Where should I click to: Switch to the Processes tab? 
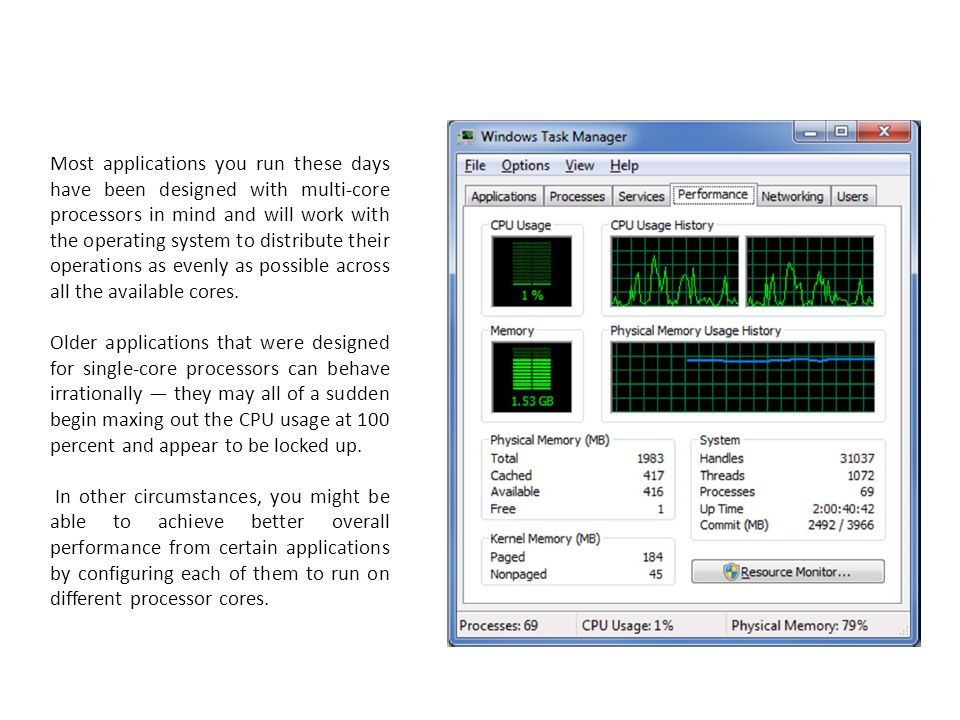pos(577,197)
